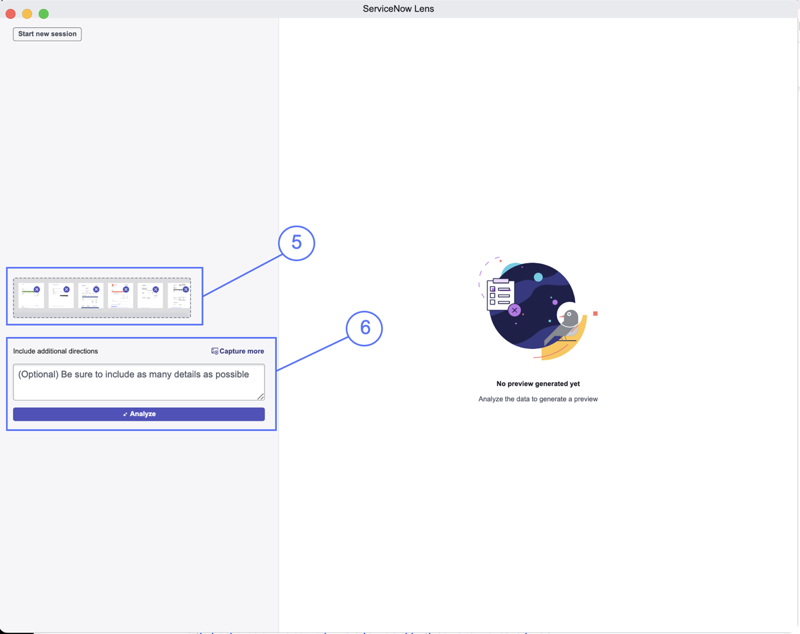Remove the third captured screenshot thumbnail
Viewport: 800px width, 634px height.
(x=96, y=289)
